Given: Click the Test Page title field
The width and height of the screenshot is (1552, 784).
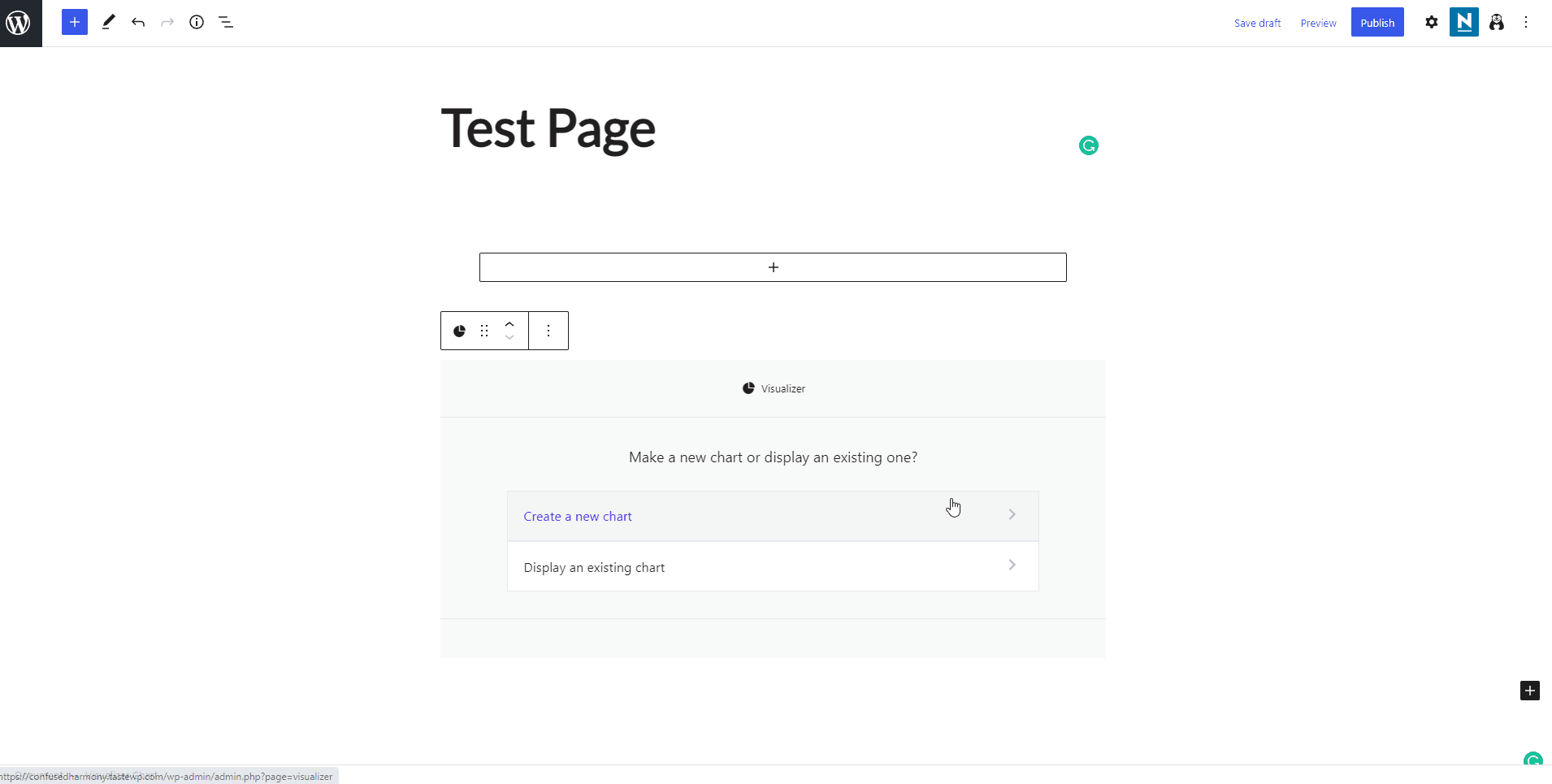Looking at the screenshot, I should click(x=548, y=128).
